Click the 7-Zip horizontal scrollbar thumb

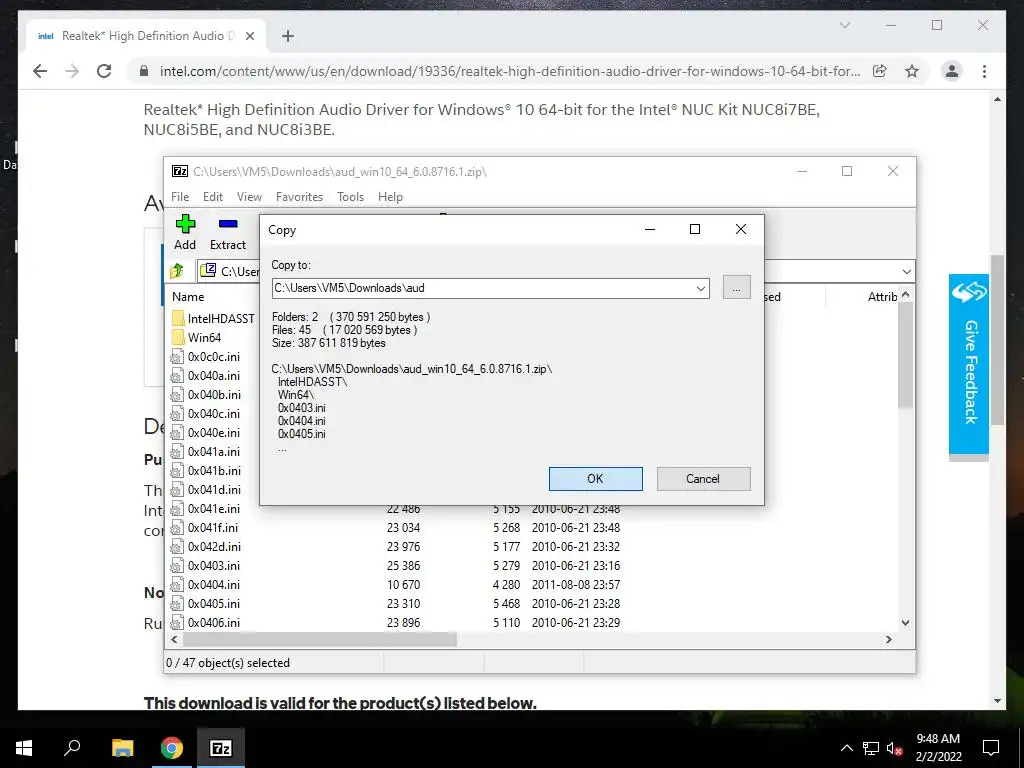319,639
